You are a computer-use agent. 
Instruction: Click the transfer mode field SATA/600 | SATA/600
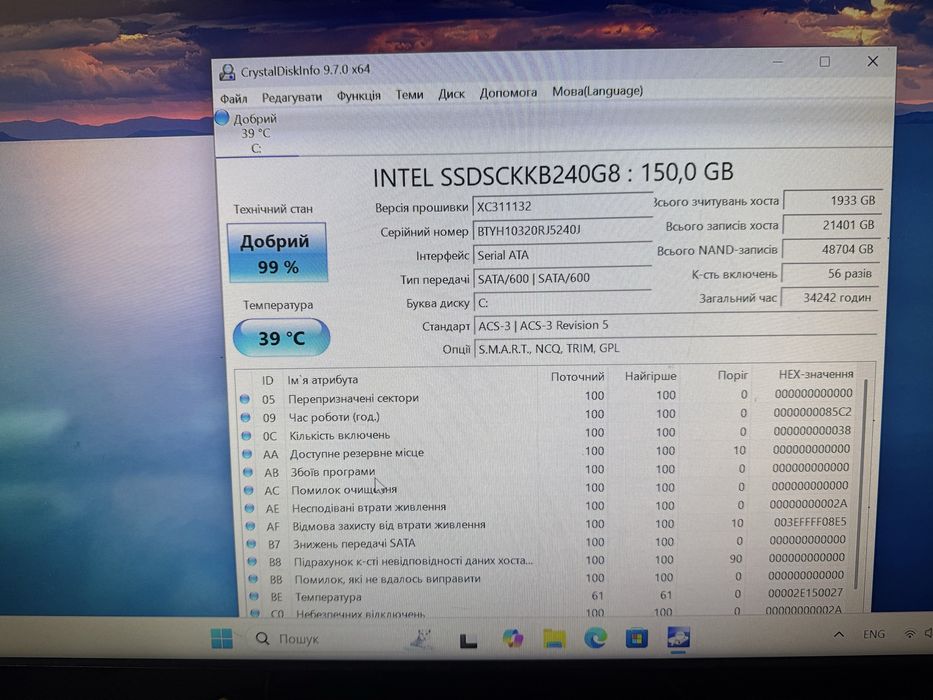coord(562,278)
